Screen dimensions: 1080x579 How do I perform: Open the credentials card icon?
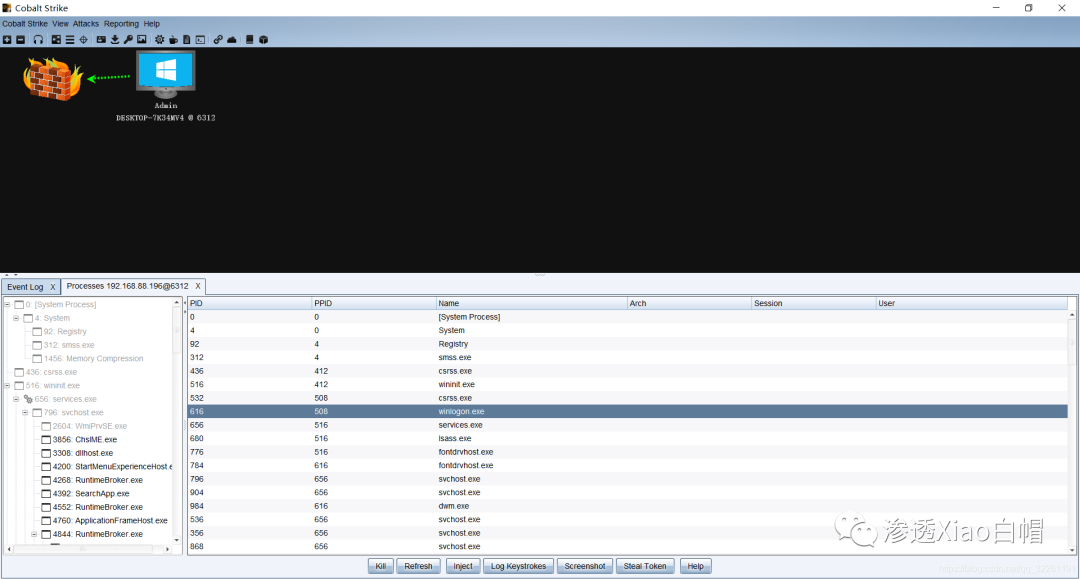click(101, 40)
